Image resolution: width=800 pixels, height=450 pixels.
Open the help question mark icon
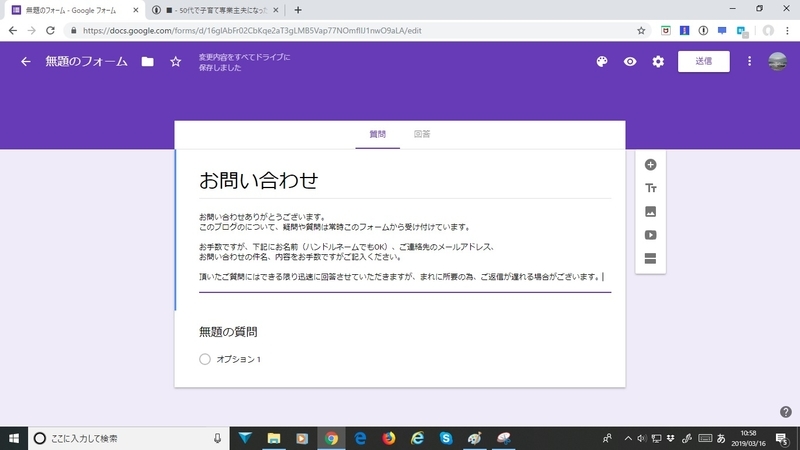pos(786,412)
